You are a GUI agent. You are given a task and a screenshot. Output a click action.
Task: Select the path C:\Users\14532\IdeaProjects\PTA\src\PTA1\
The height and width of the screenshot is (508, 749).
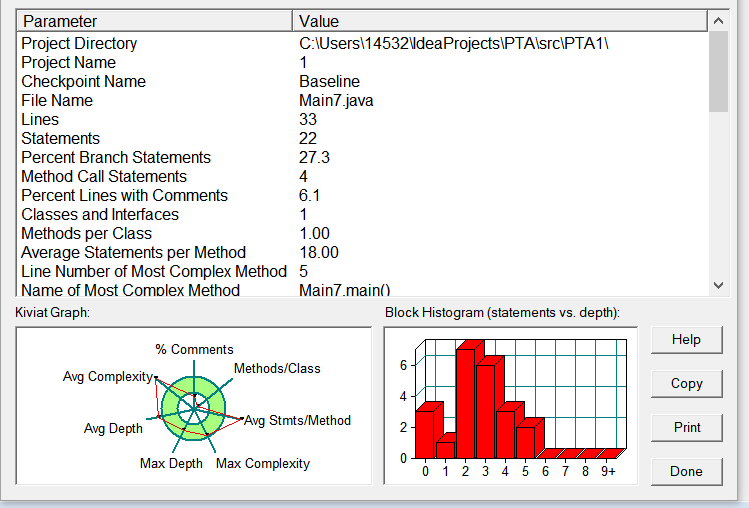click(454, 43)
